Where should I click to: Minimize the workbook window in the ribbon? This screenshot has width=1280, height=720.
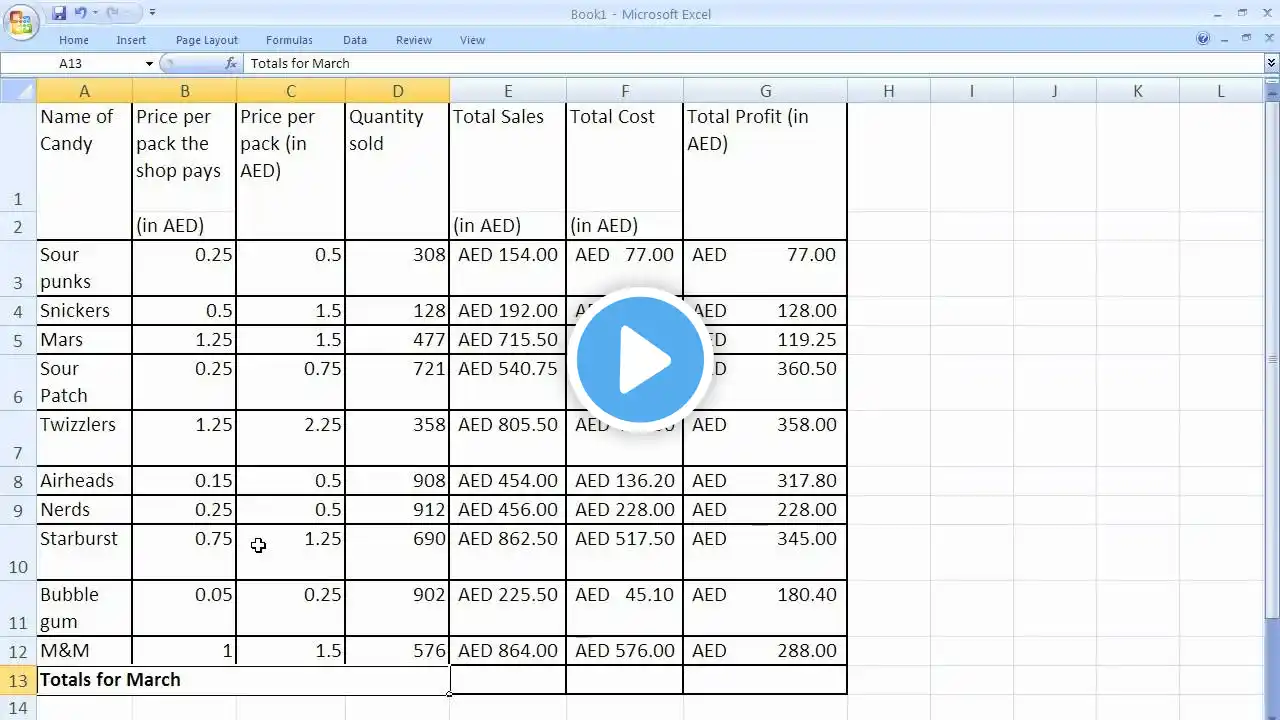point(1225,39)
